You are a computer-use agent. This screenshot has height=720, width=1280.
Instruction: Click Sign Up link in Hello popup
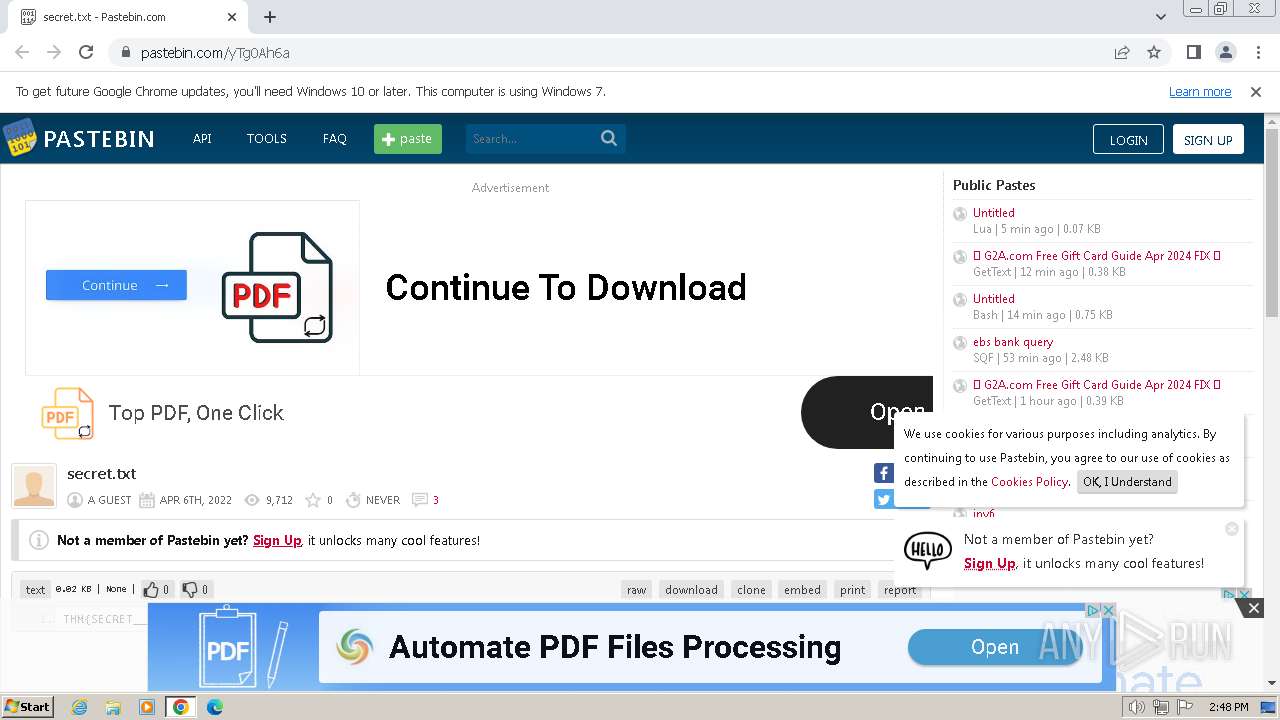990,563
